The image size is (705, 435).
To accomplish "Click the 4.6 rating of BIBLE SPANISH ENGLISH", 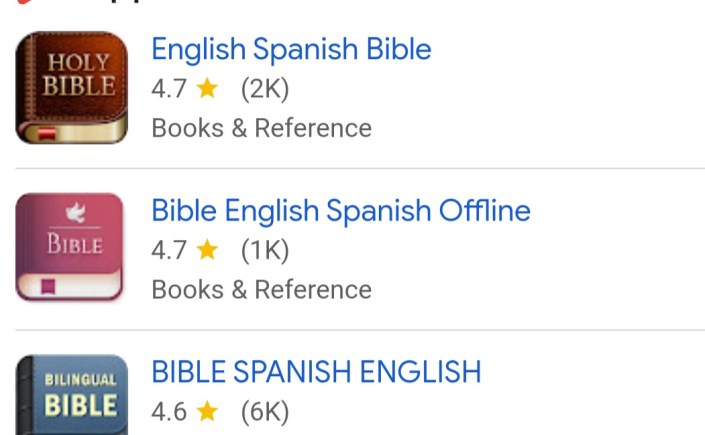I will (168, 411).
